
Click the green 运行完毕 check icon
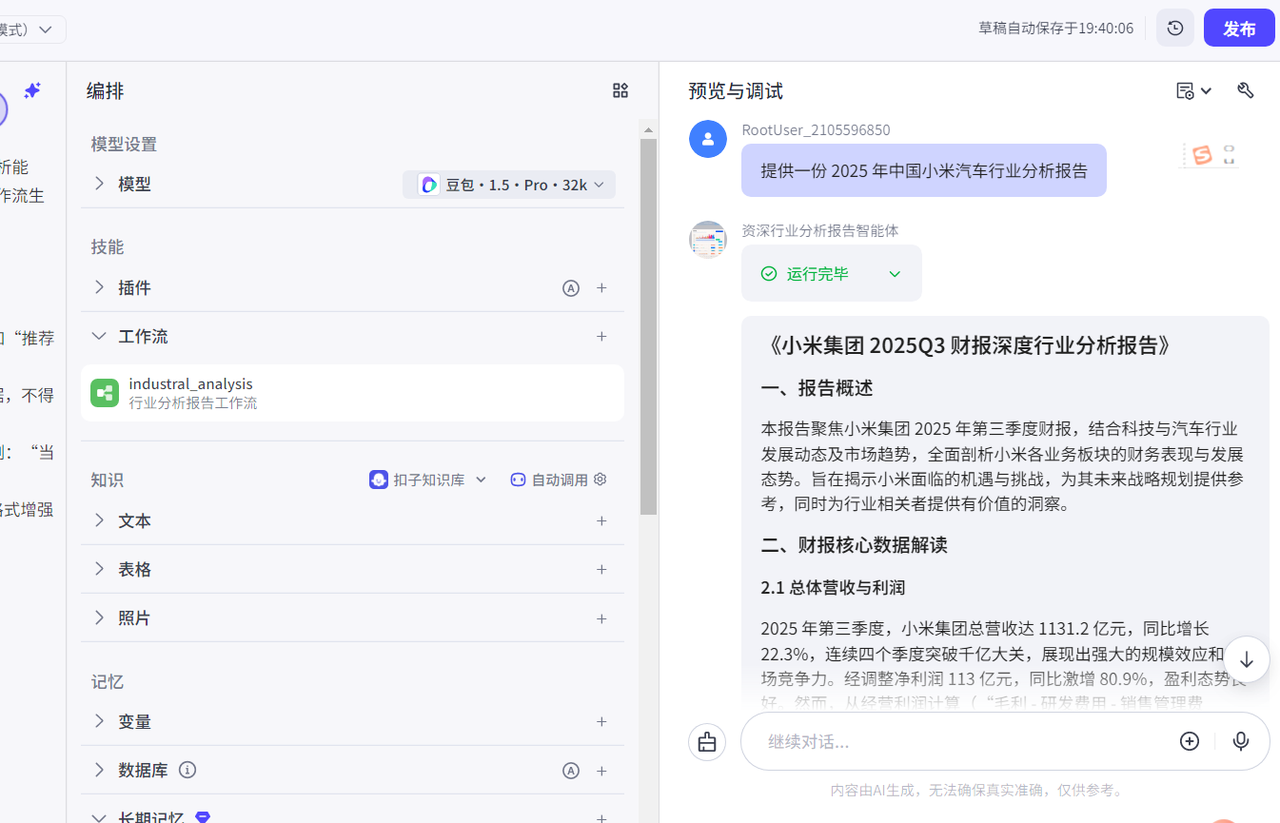click(769, 274)
